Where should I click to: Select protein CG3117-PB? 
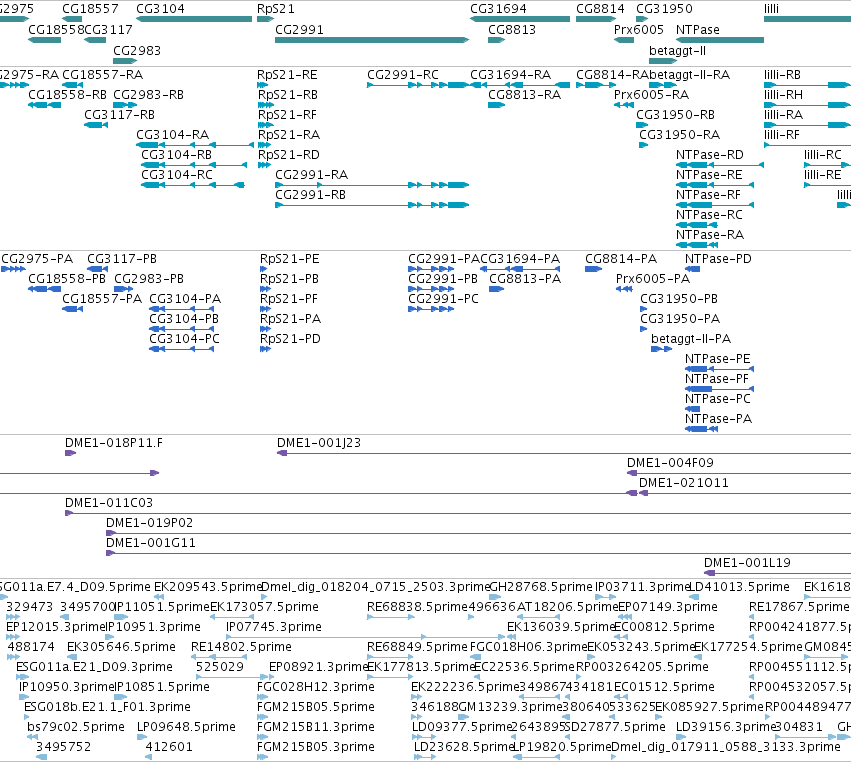coord(122,258)
